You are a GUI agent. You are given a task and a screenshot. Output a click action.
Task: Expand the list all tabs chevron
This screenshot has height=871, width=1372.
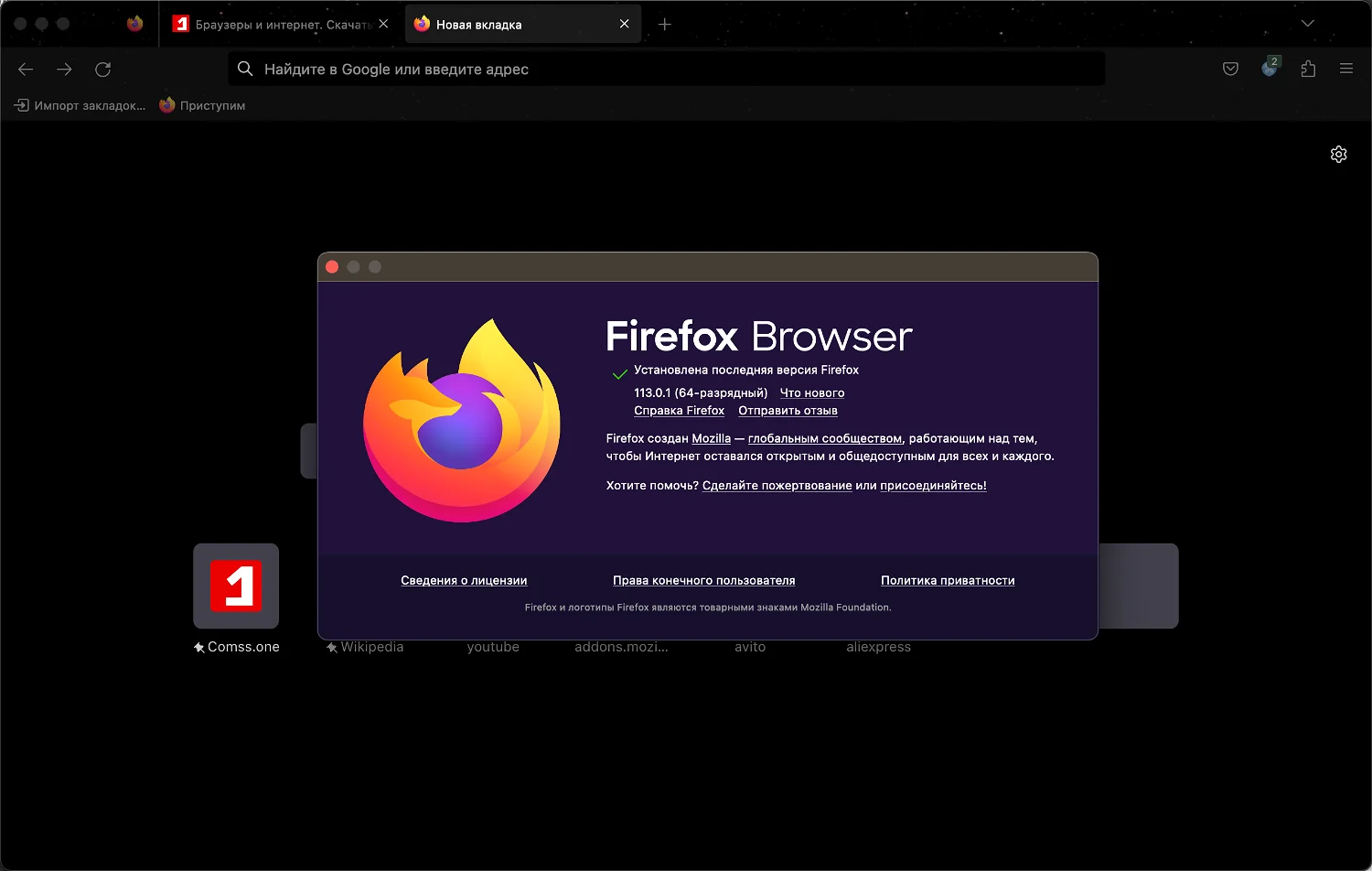pyautogui.click(x=1308, y=24)
